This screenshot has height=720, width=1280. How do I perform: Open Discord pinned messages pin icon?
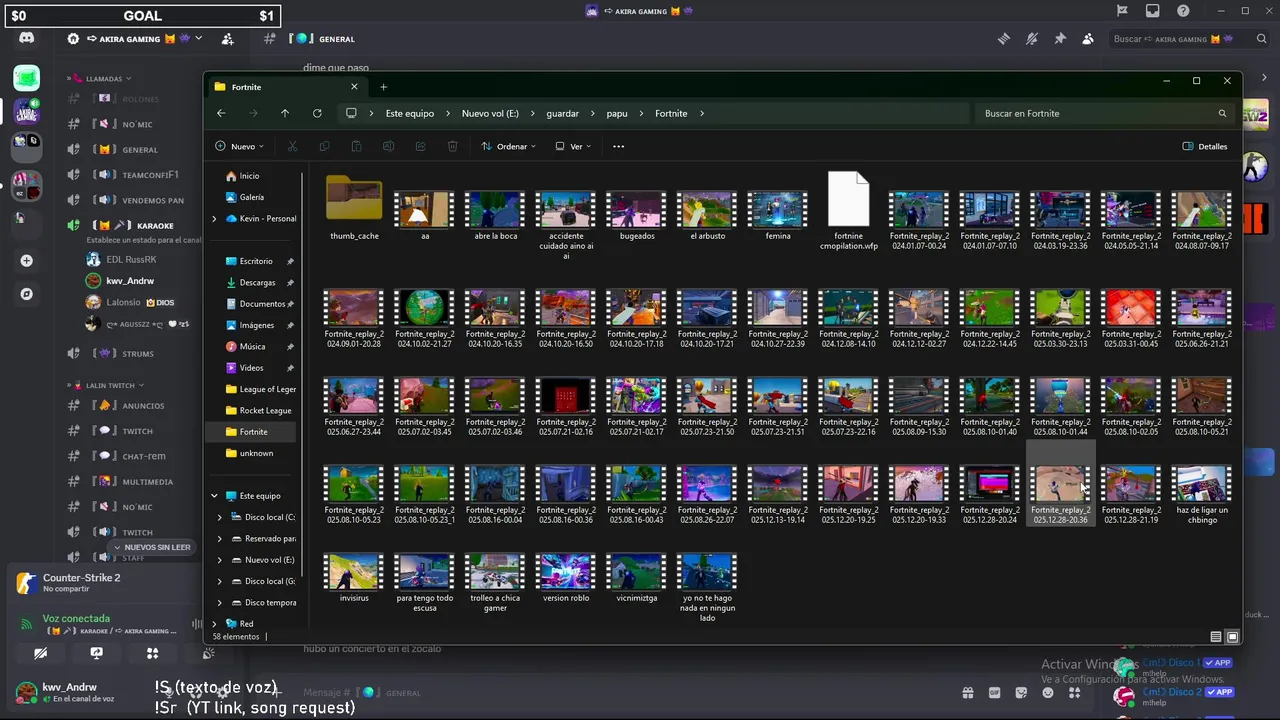click(x=1060, y=39)
